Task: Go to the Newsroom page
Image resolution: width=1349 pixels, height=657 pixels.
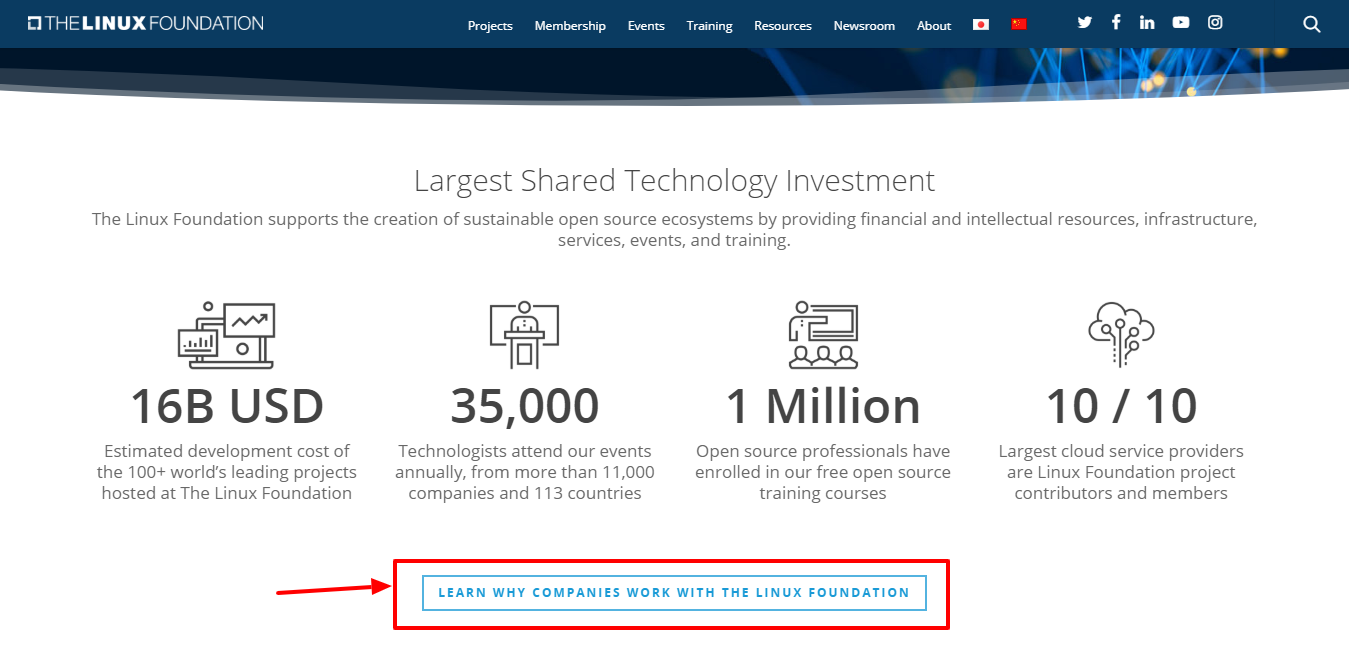Action: pos(864,26)
